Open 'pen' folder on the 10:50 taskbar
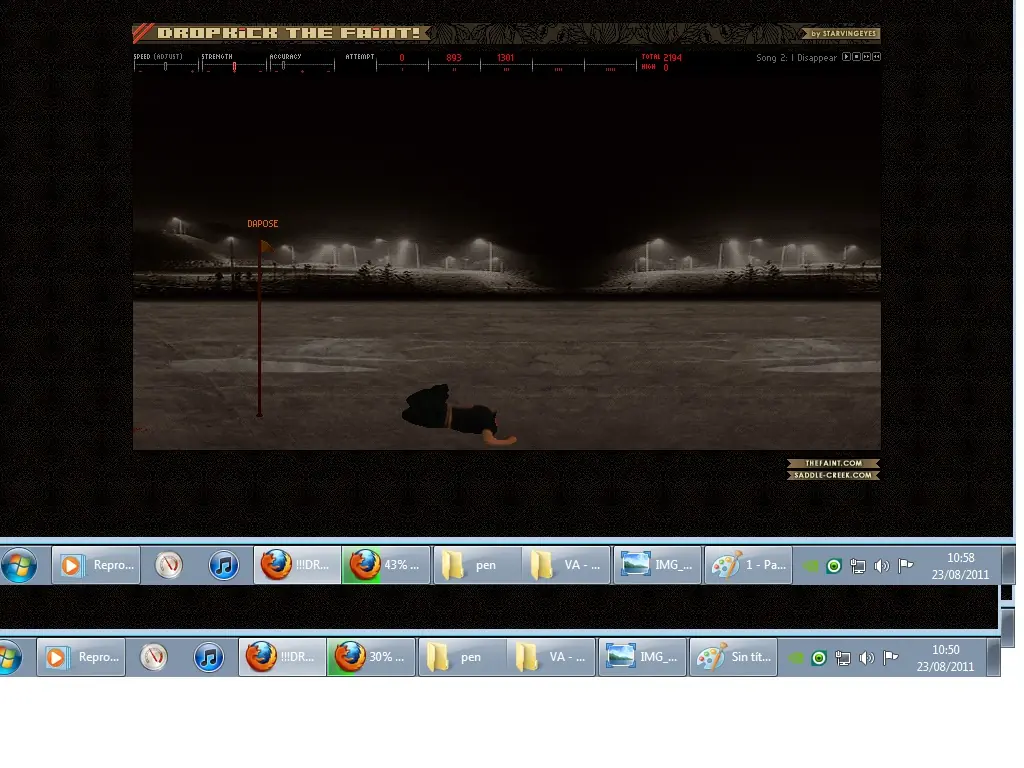This screenshot has width=1024, height=768. click(463, 657)
